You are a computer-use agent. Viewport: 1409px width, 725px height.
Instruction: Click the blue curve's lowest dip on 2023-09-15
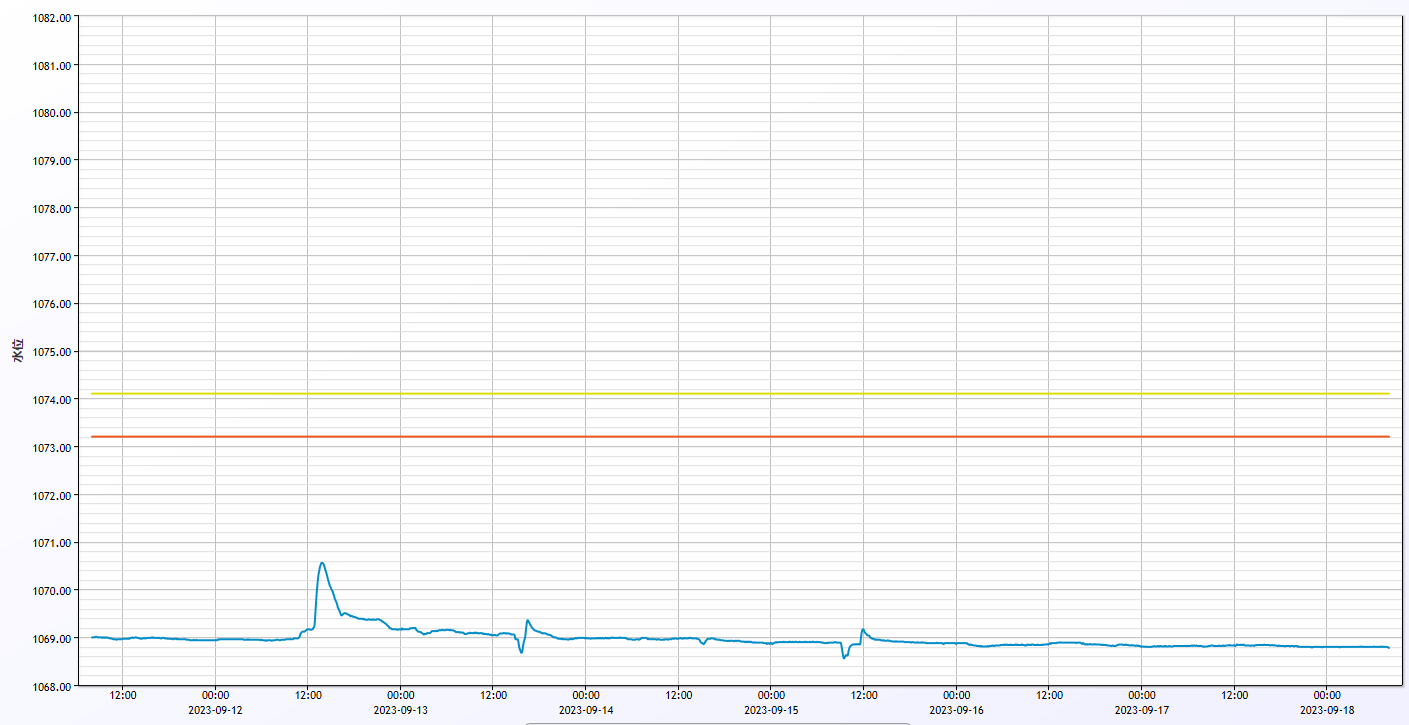click(844, 658)
